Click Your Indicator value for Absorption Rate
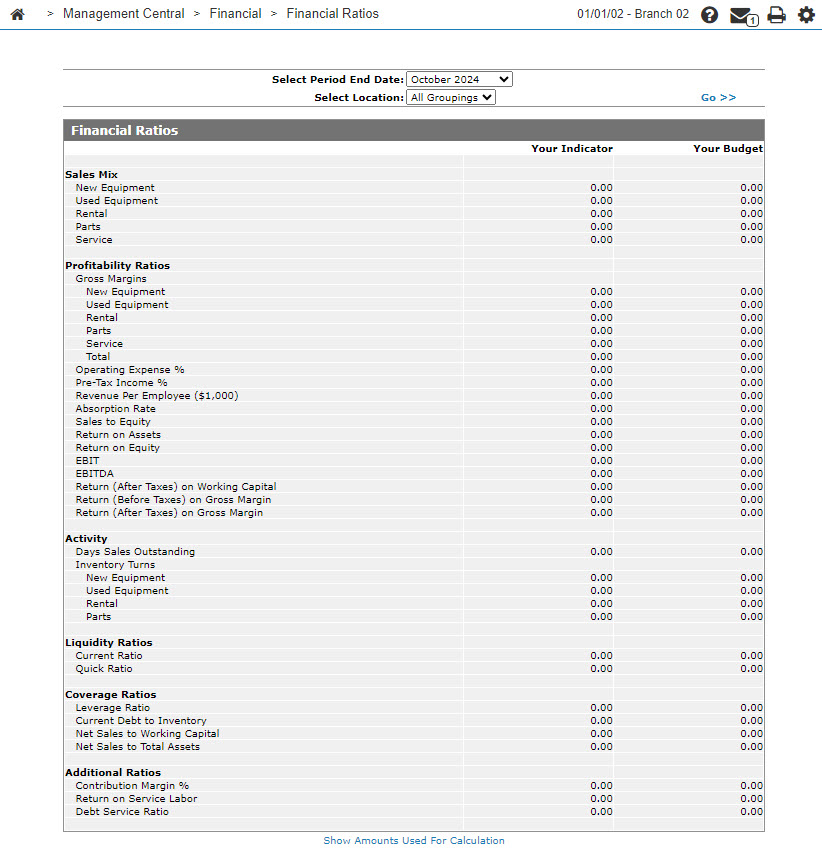 point(602,408)
